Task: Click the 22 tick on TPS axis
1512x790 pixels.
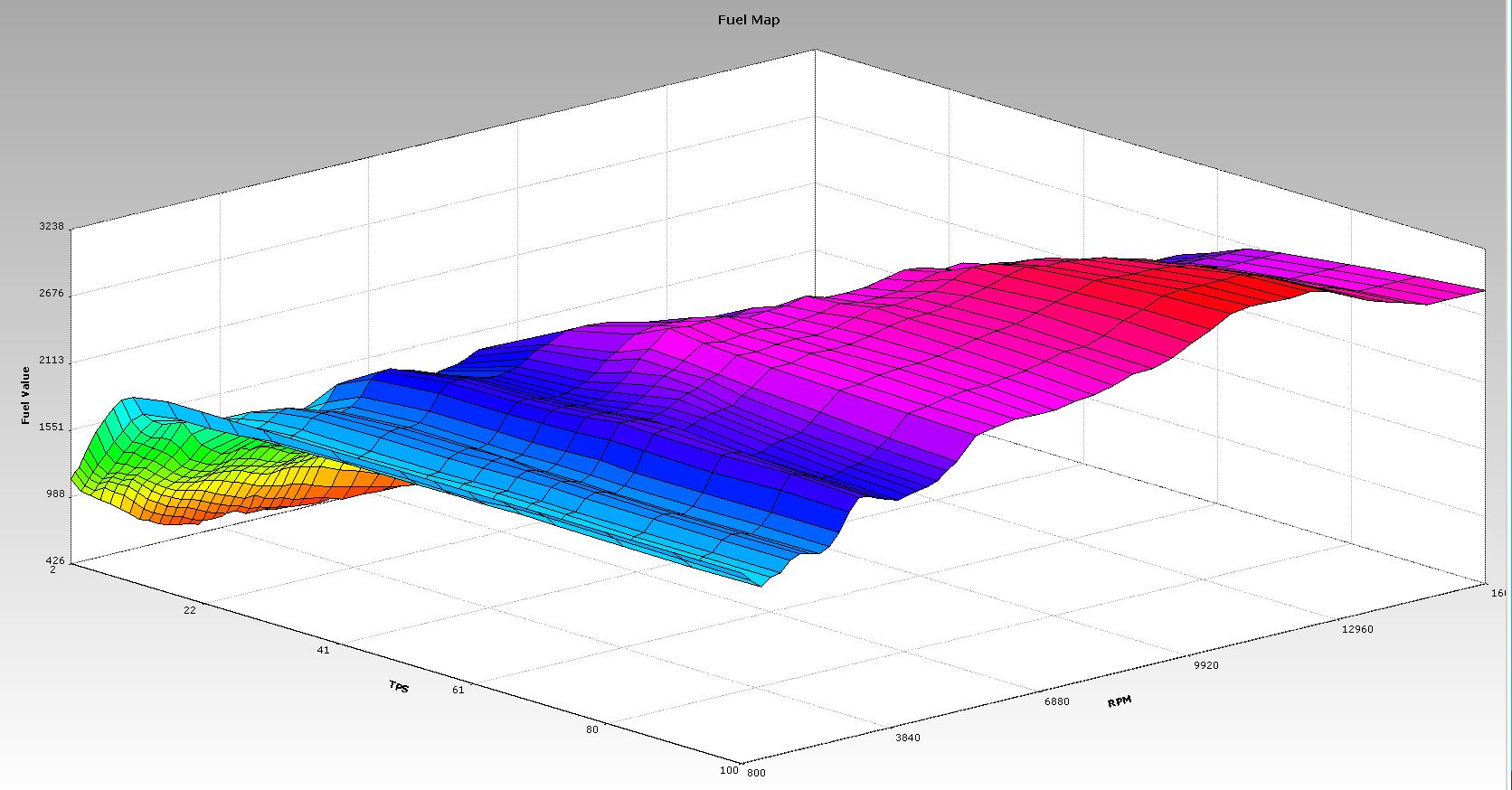Action: [190, 610]
